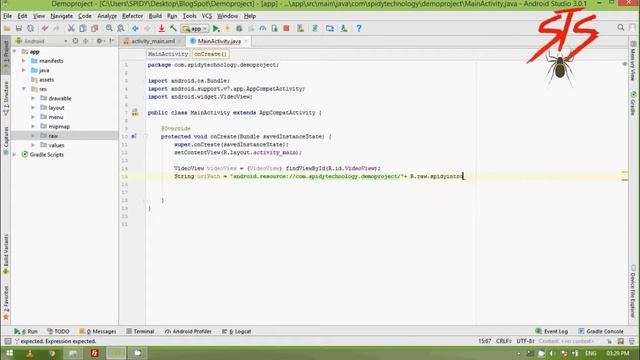
Task: Click the Find magnifier icon
Action: pos(109,28)
